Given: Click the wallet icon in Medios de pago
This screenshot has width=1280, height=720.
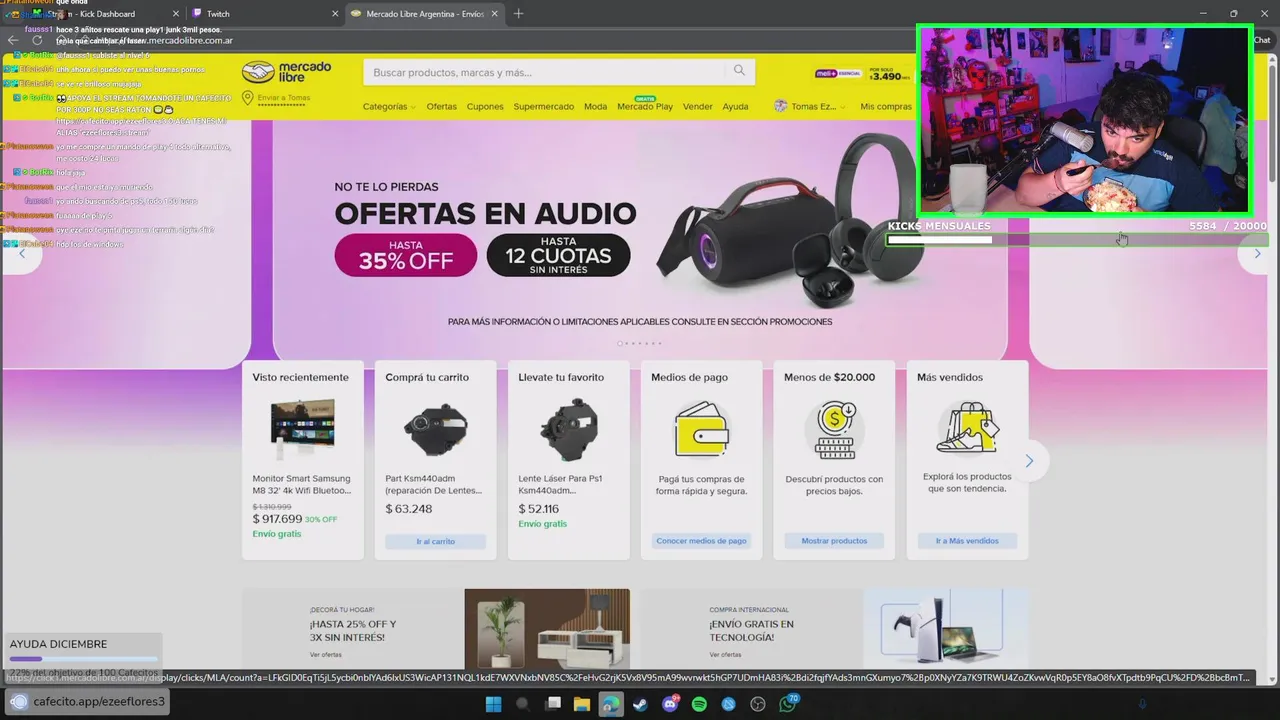Looking at the screenshot, I should coord(701,428).
